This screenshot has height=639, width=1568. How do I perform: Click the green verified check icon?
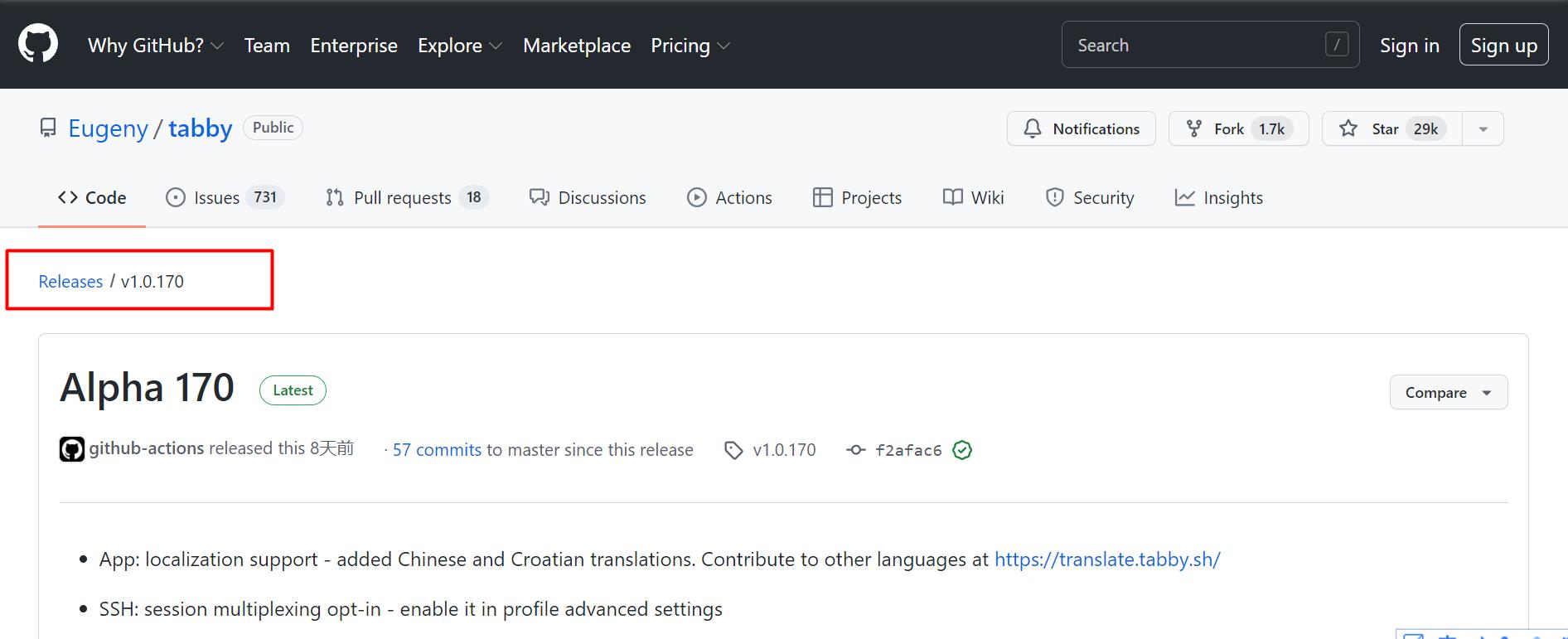coord(962,450)
